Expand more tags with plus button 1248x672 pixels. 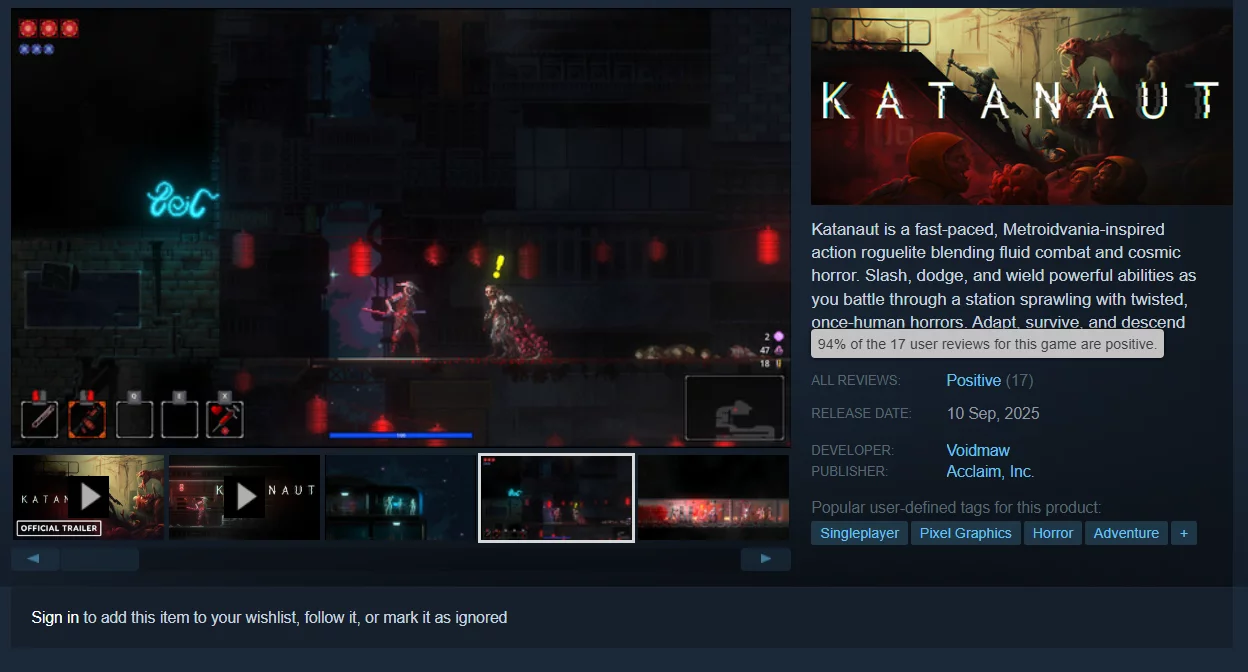coord(1183,533)
